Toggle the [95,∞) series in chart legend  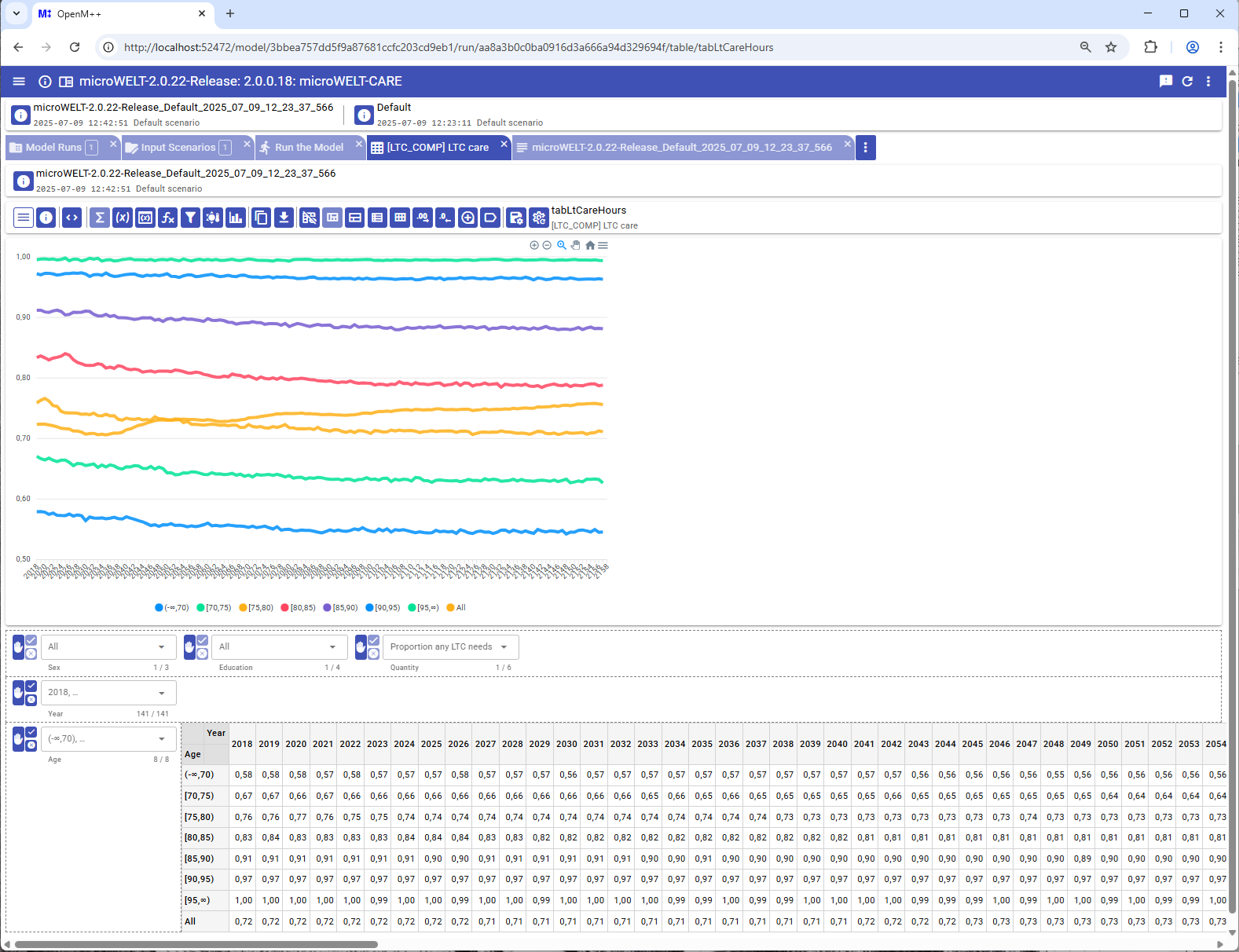tap(423, 608)
